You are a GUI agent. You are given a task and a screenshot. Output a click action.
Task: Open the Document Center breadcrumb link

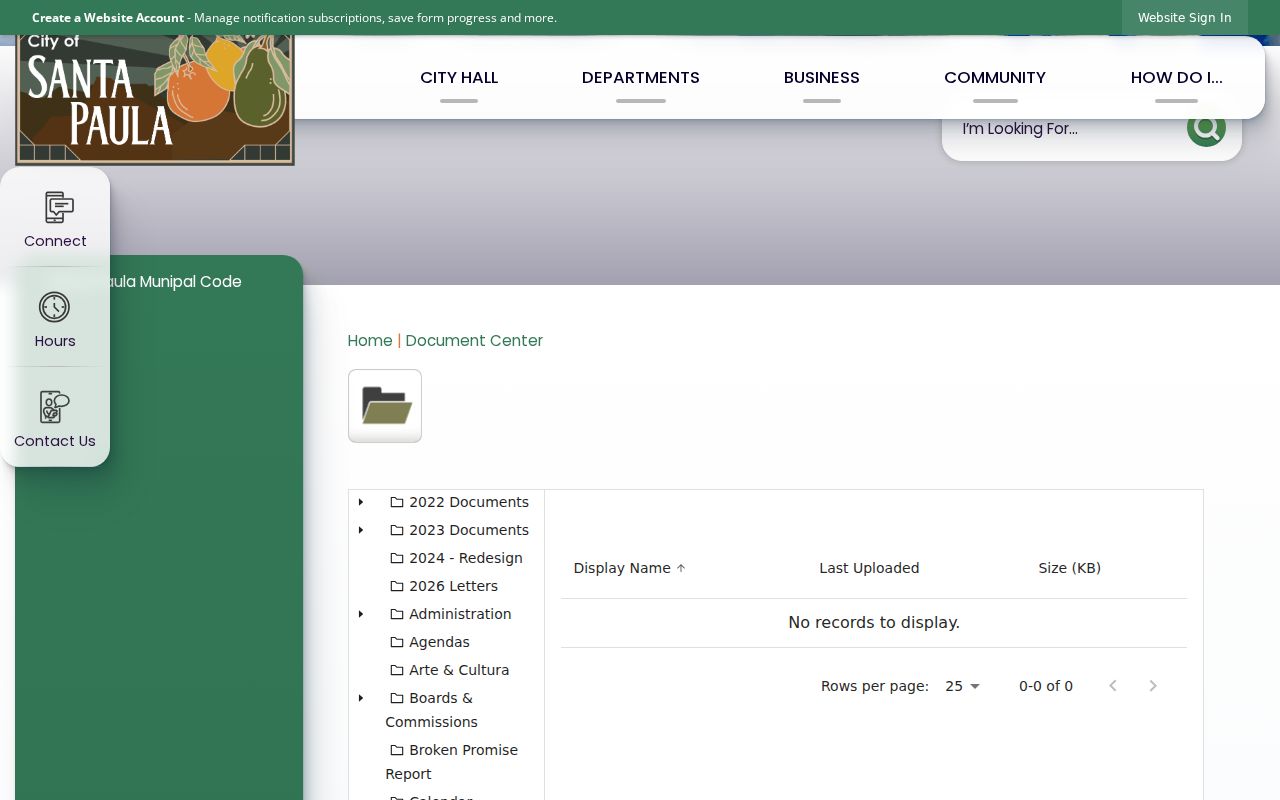[x=474, y=341]
